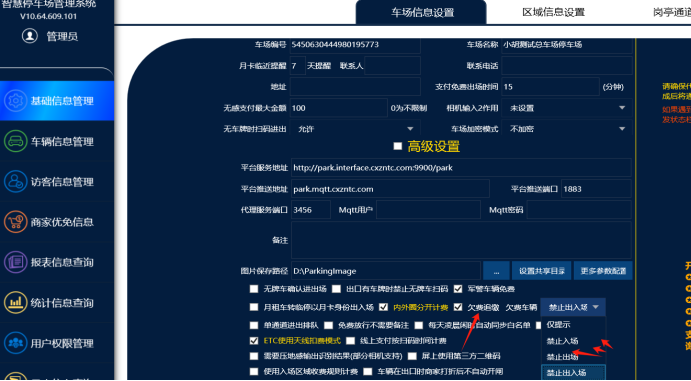Collapse 欠费车辆 dropdown showing 禁止出入场
This screenshot has height=381, width=691.
[x=572, y=307]
